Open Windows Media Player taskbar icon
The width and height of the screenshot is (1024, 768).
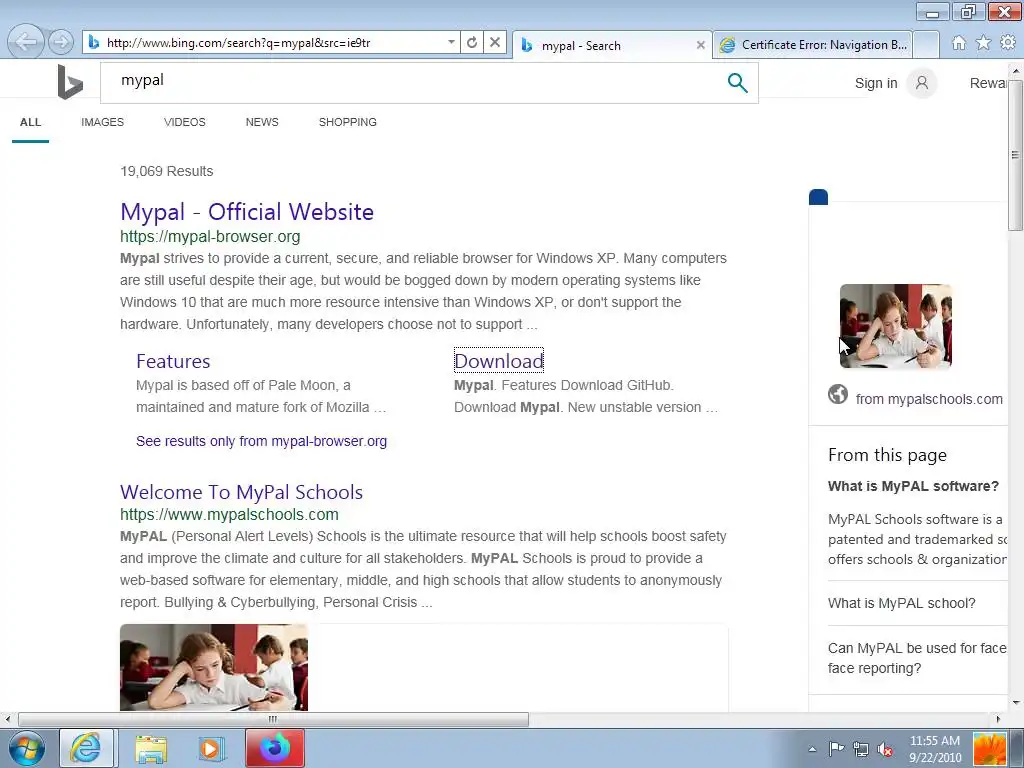[x=211, y=748]
